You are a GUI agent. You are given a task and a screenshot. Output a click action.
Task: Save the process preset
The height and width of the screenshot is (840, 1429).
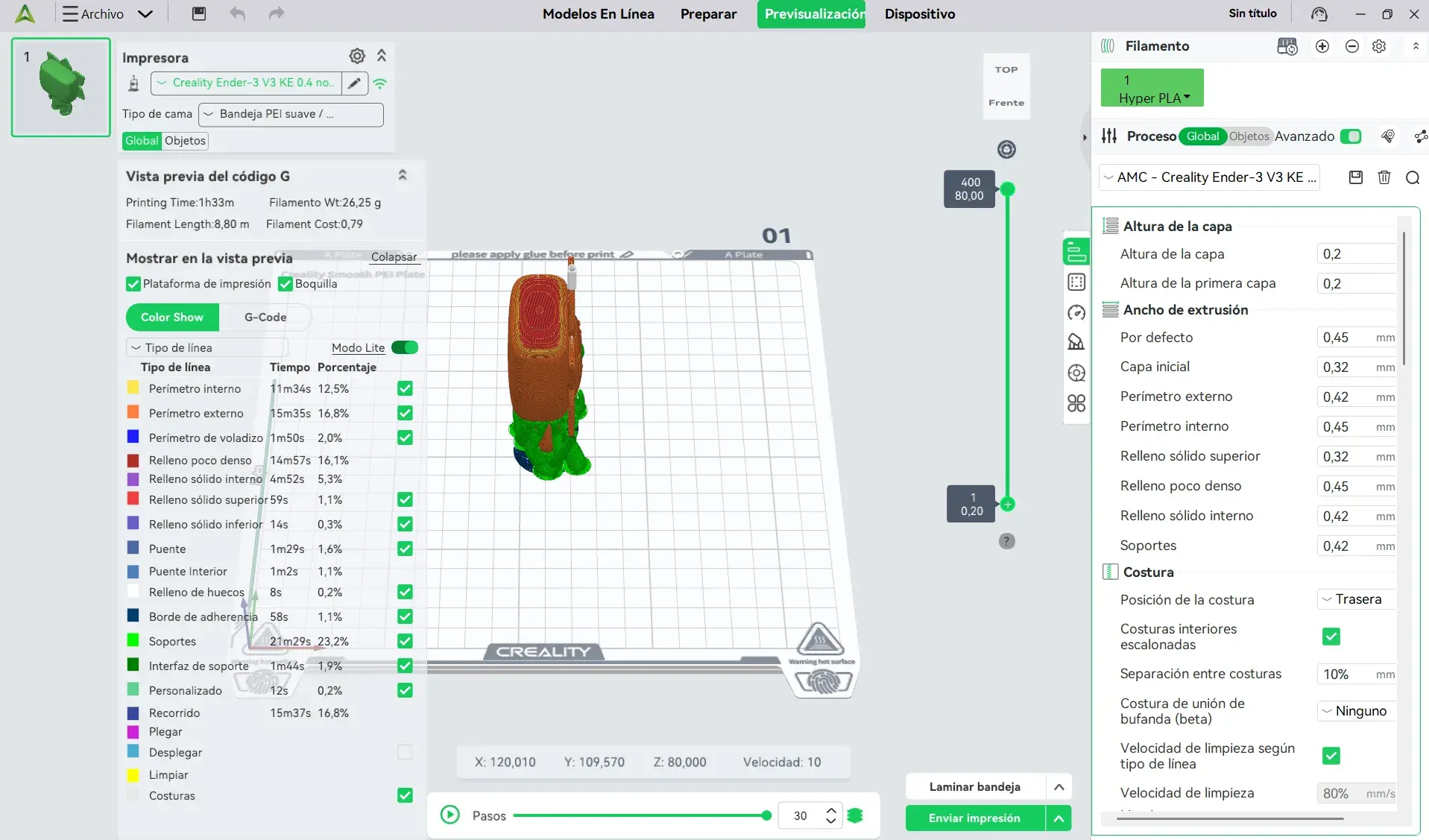click(x=1356, y=177)
